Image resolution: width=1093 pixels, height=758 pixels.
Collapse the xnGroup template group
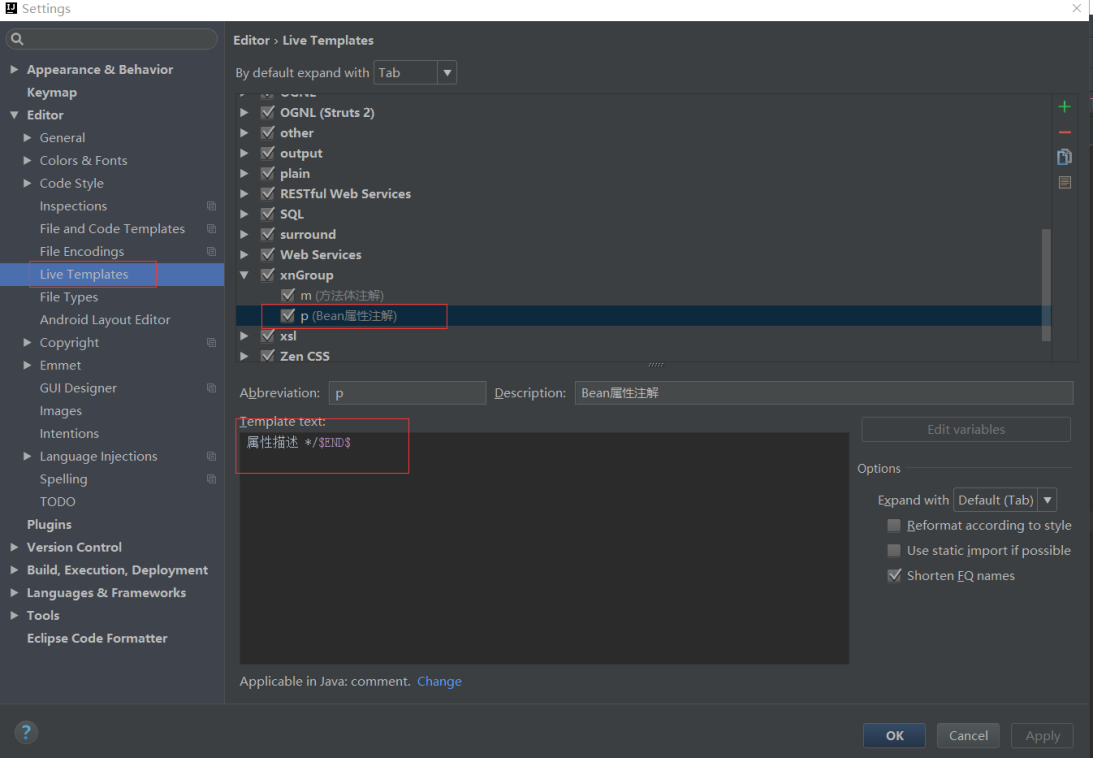point(245,275)
